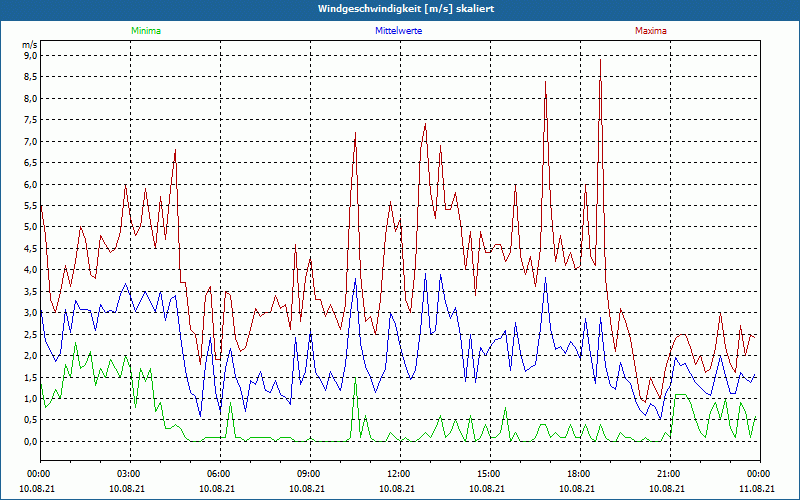Click the 03:00 time axis label
The height and width of the screenshot is (500, 800).
[129, 474]
